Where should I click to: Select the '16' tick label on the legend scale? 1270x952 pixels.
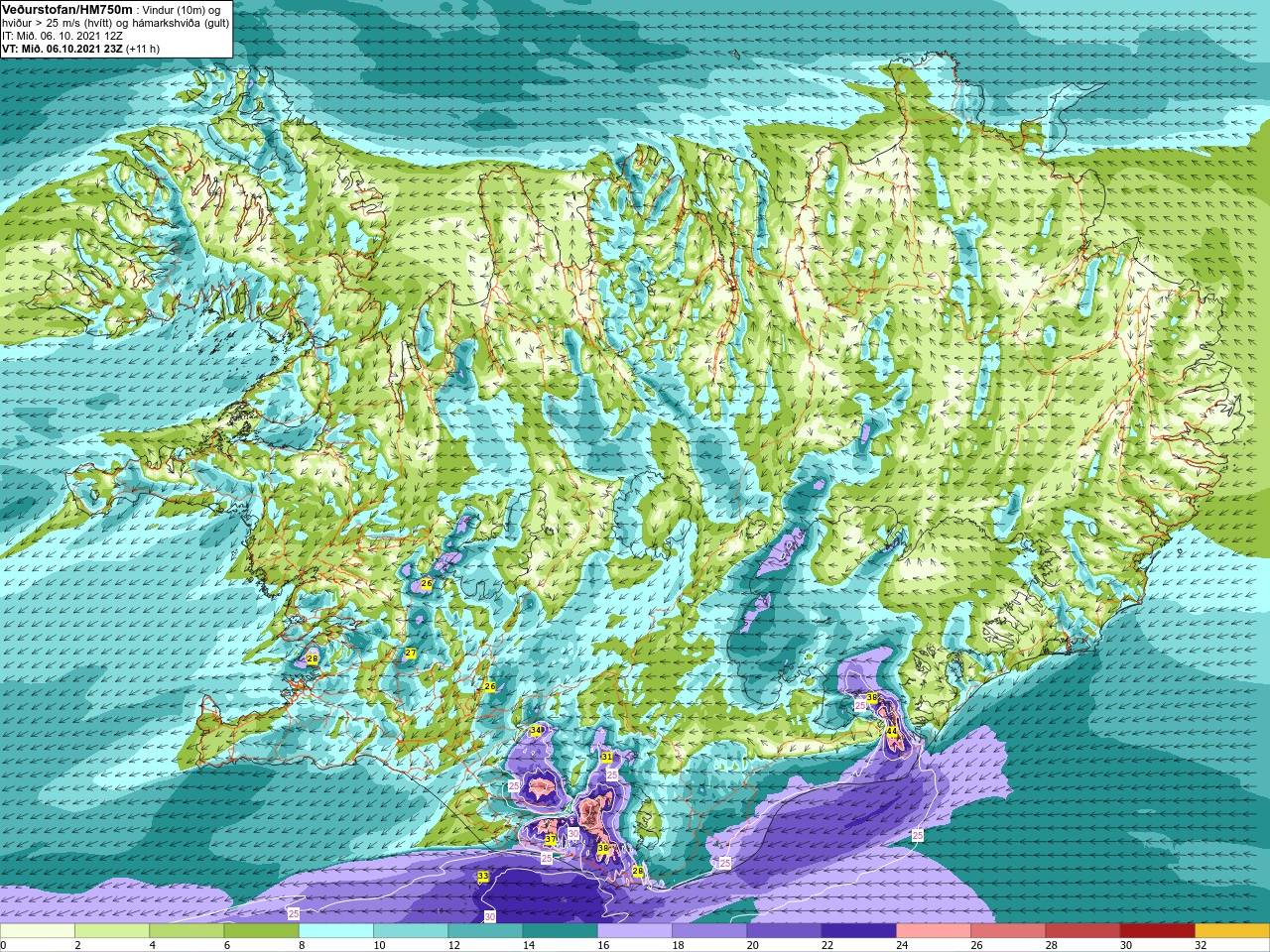pos(603,945)
